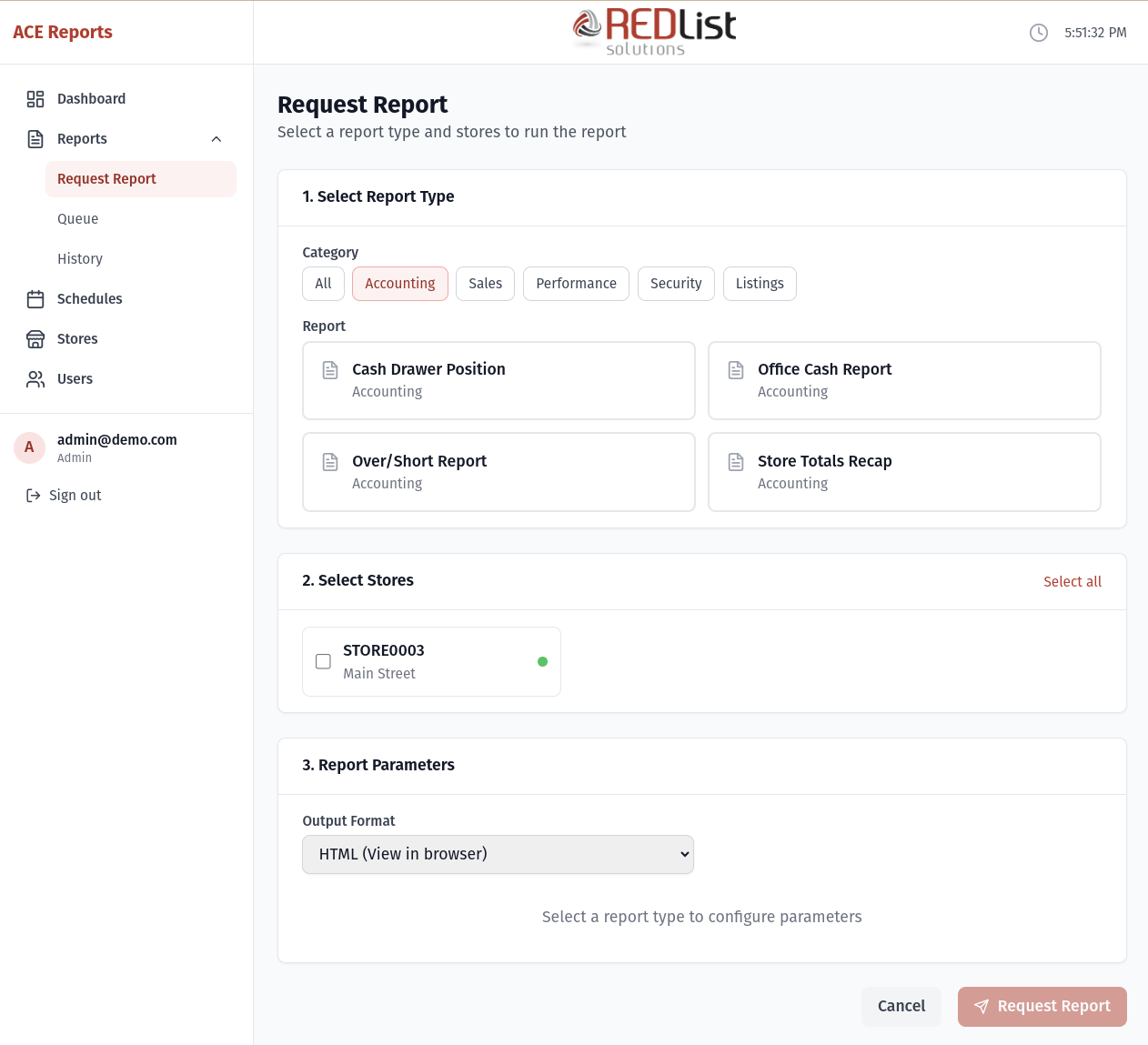Screen dimensions: 1148x1045
Task: Click the Dashboard icon in the sidebar
Action: [x=35, y=98]
